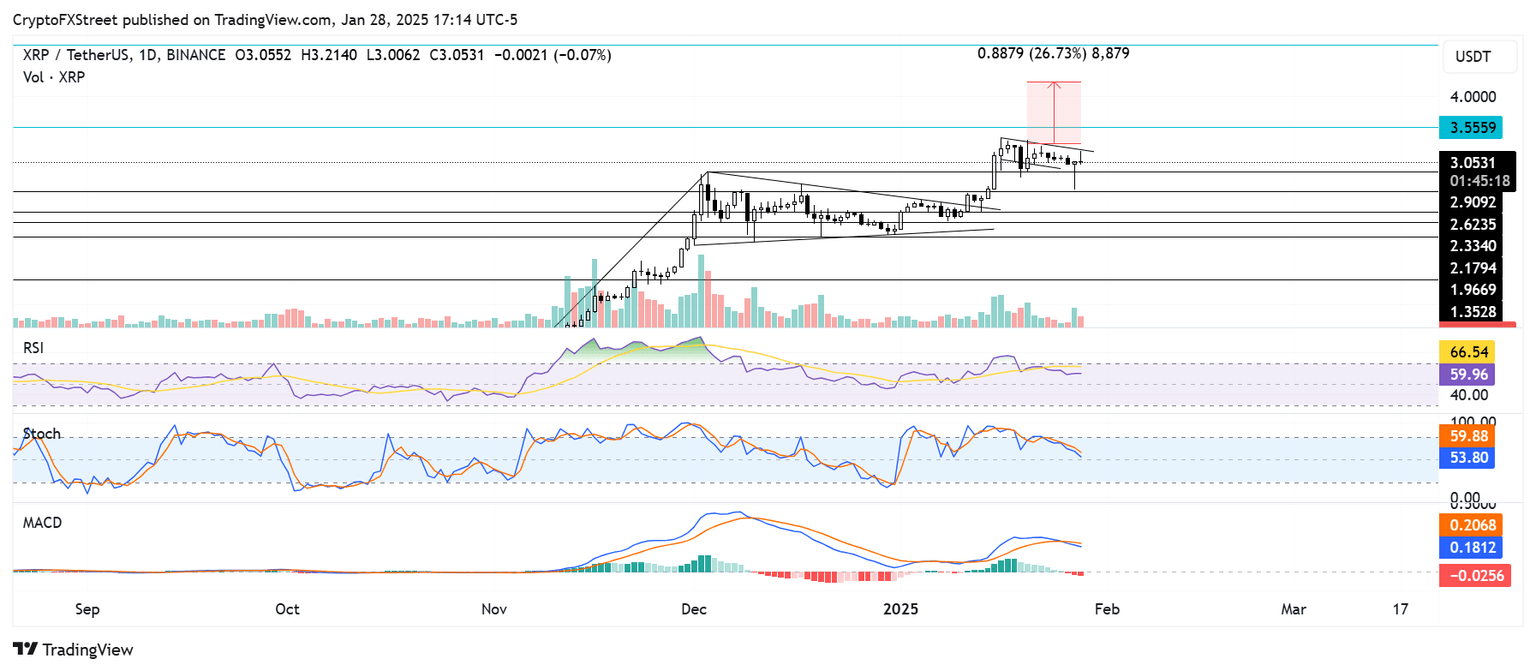The width and height of the screenshot is (1536, 672).
Task: Select the 1.9669 price level label
Action: [1475, 290]
